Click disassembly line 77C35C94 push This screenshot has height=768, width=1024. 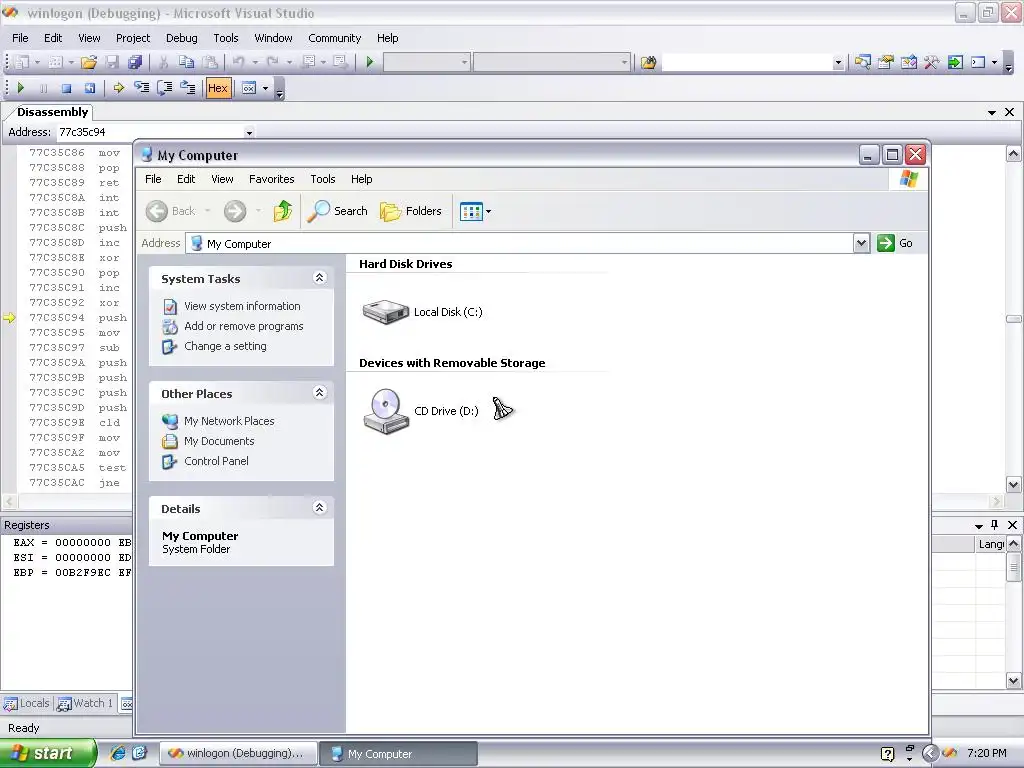(x=77, y=317)
